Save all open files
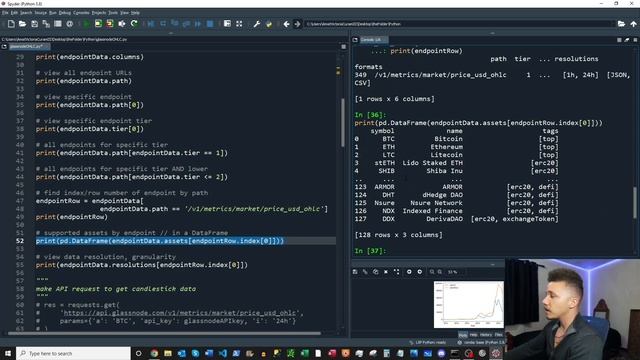Image resolution: width=640 pixels, height=360 pixels. point(46,24)
